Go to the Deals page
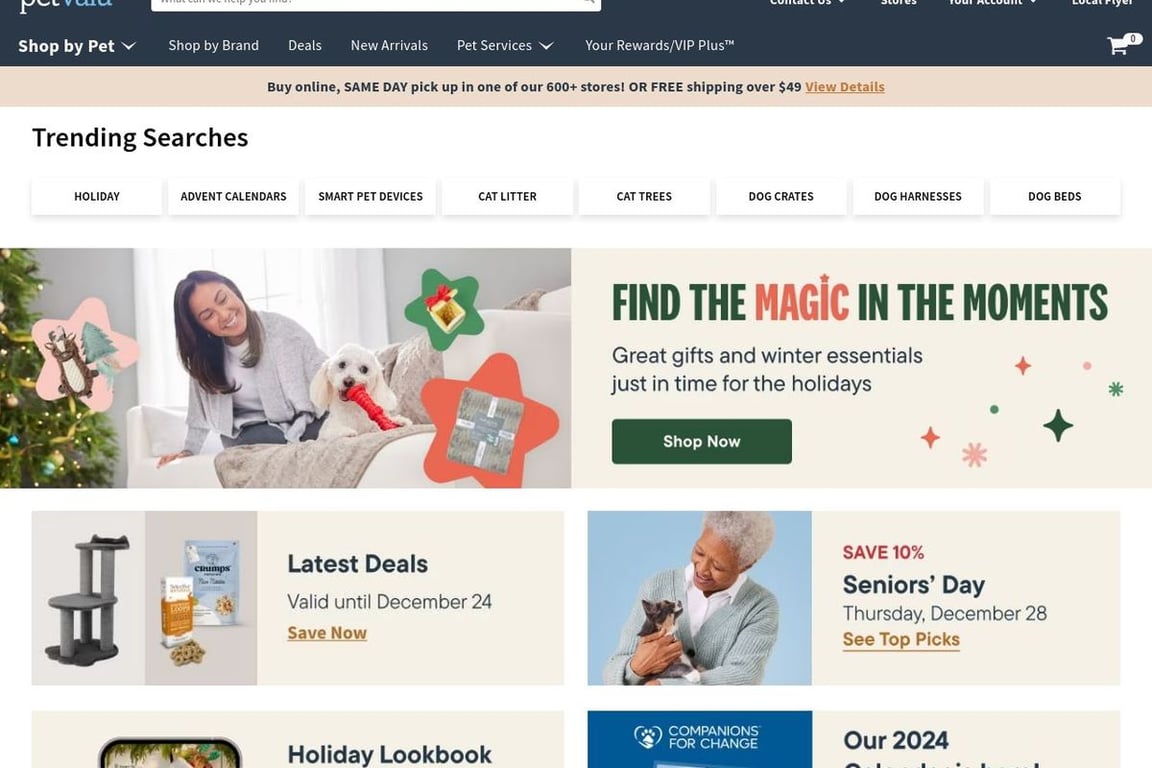 (x=305, y=46)
